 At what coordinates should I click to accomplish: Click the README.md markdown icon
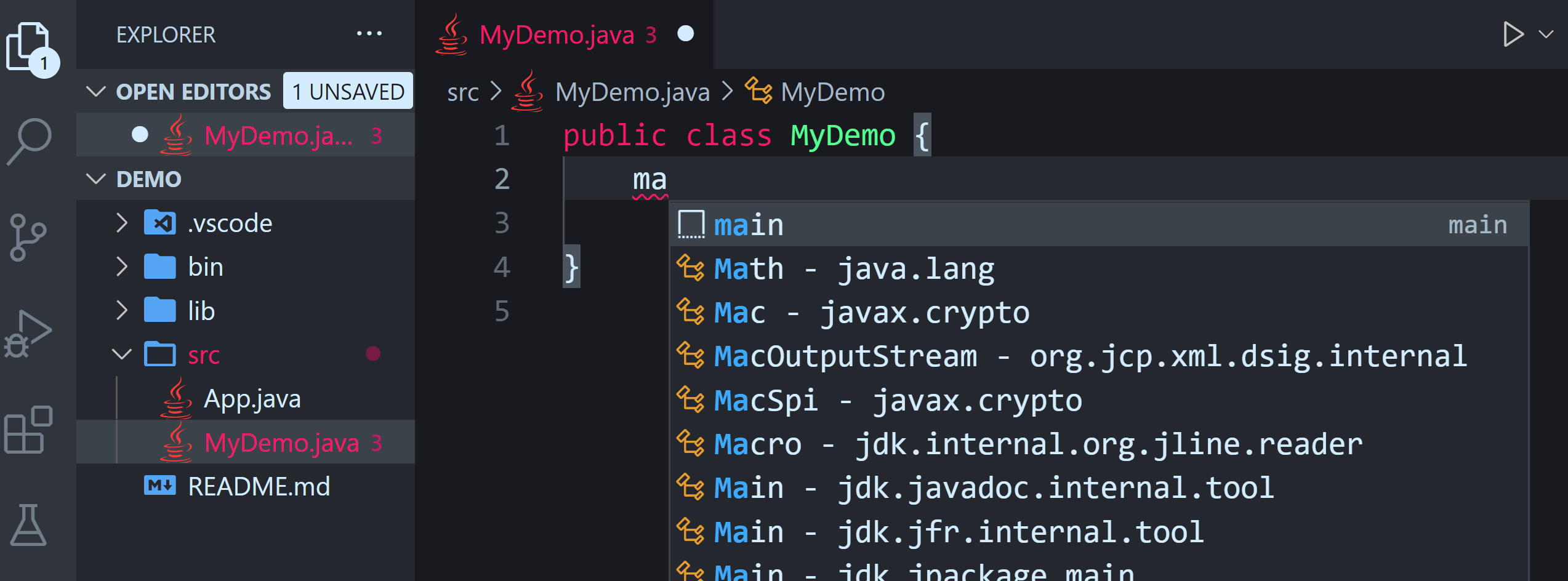160,486
